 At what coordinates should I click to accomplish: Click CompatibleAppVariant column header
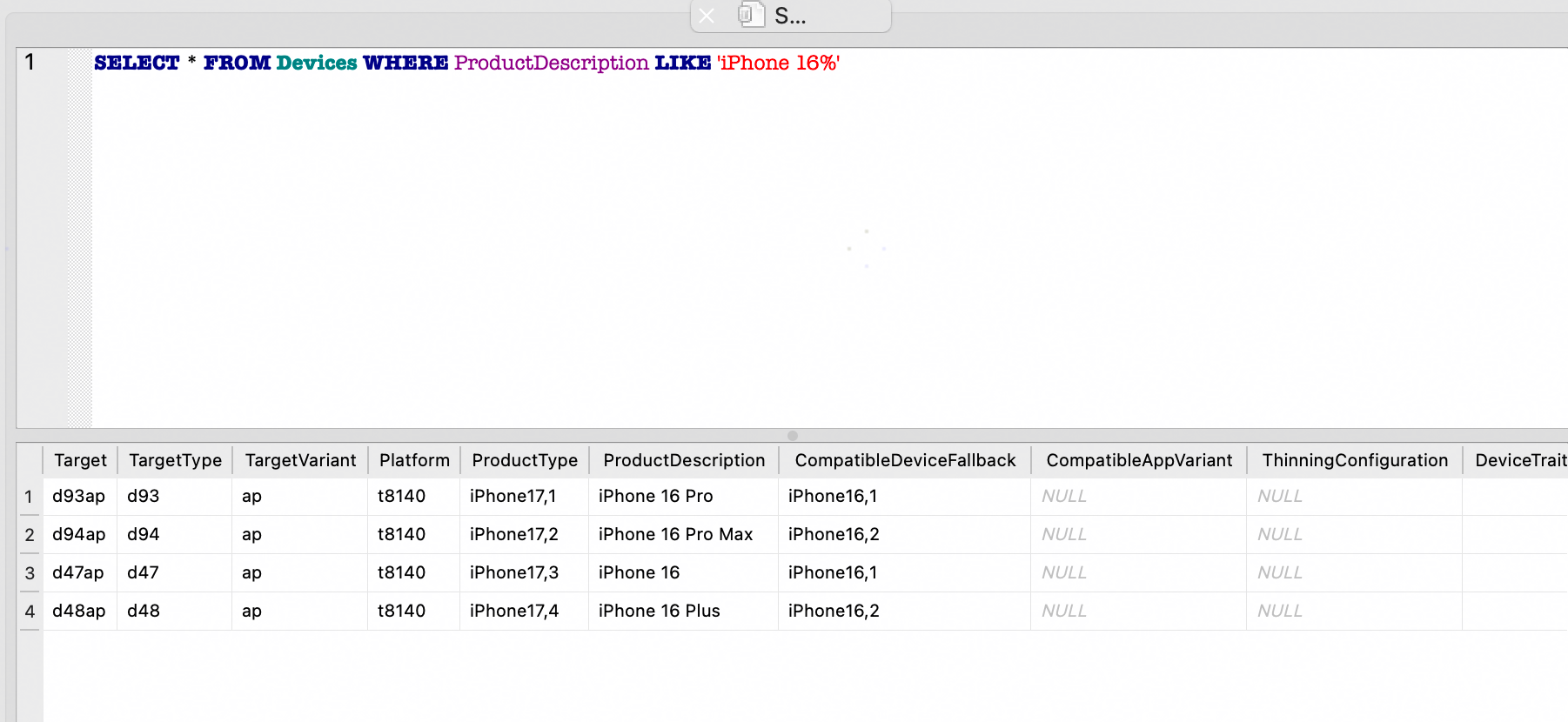[x=1139, y=460]
